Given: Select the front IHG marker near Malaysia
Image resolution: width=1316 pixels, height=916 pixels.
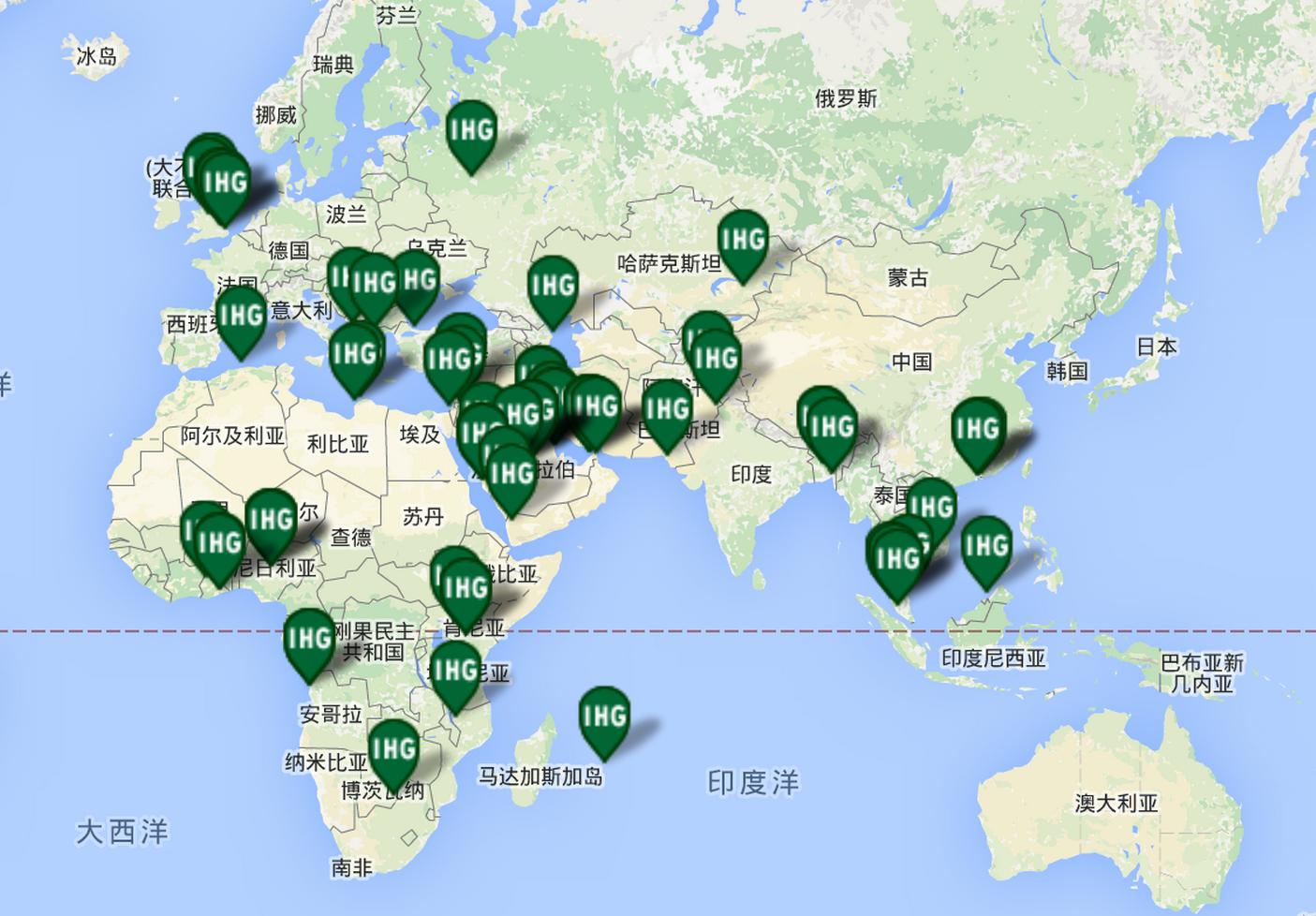Looking at the screenshot, I should (x=897, y=567).
